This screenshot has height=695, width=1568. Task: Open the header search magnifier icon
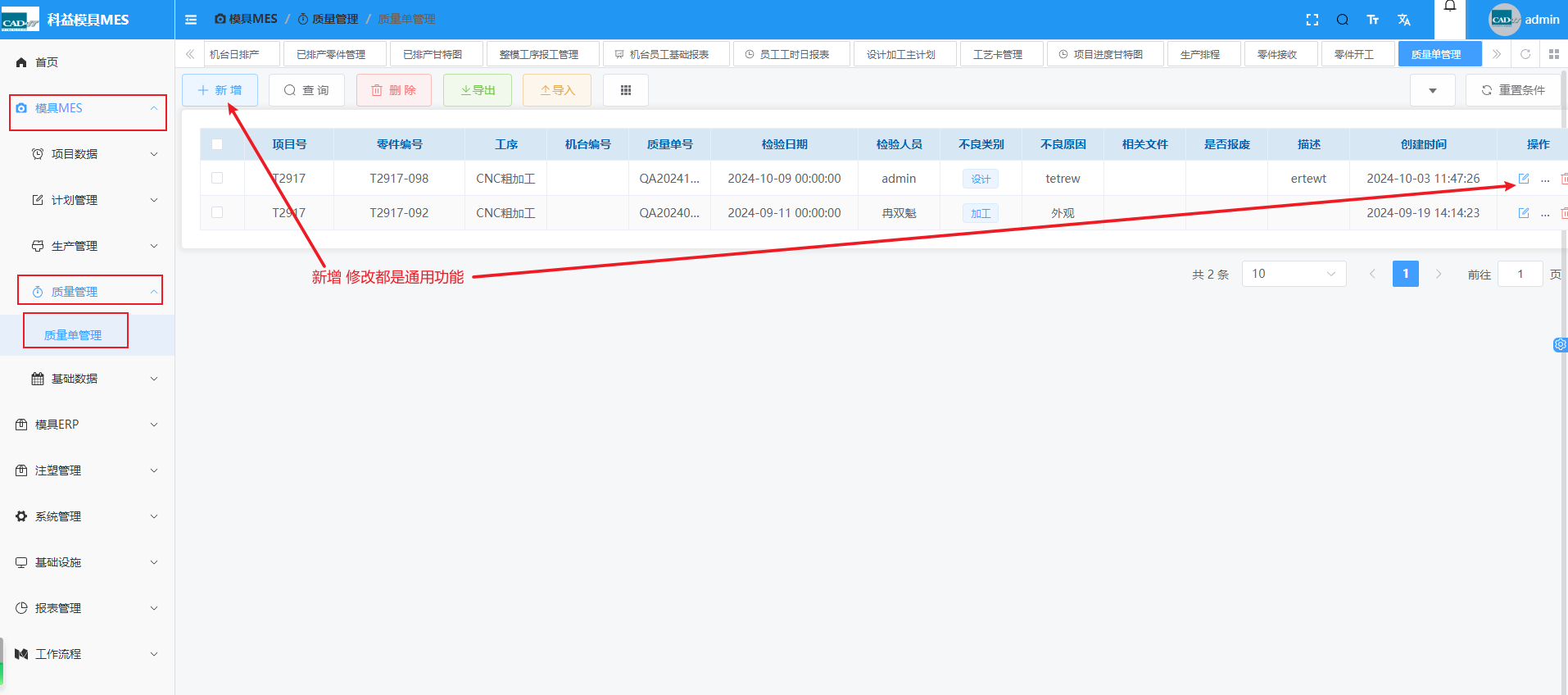(x=1343, y=20)
